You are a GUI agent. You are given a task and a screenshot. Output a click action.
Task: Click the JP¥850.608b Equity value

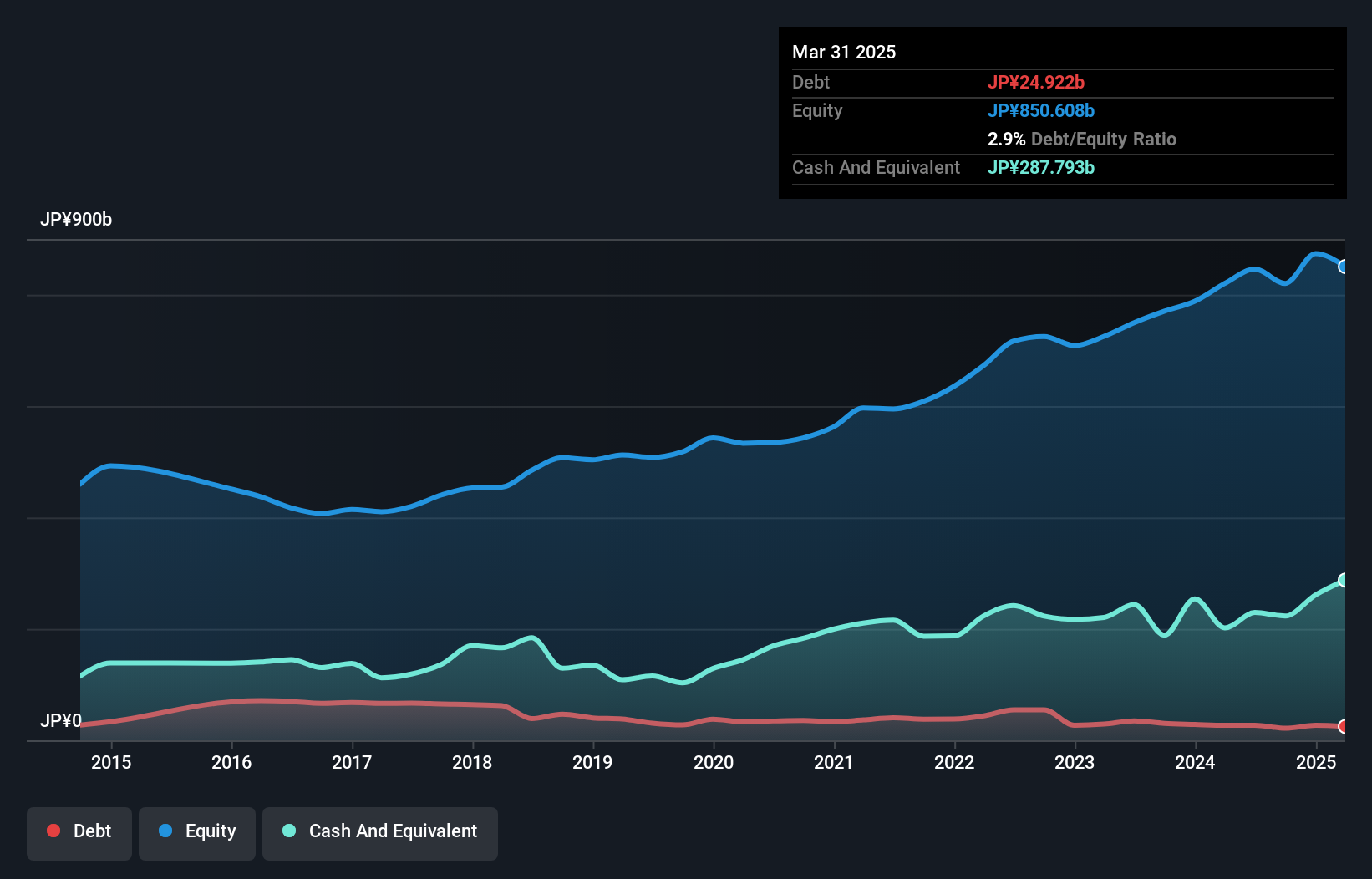point(1042,110)
